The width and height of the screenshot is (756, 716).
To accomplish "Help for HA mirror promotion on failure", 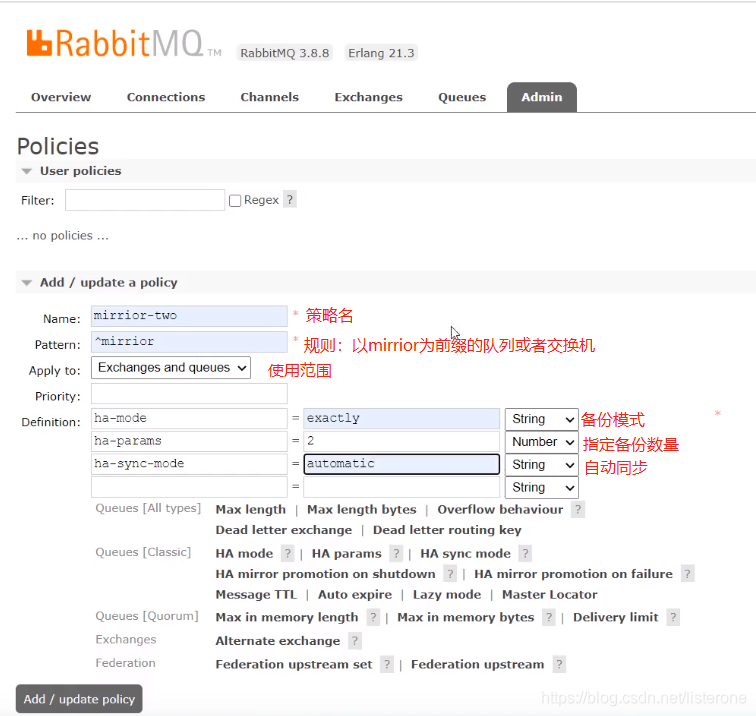I will point(688,574).
